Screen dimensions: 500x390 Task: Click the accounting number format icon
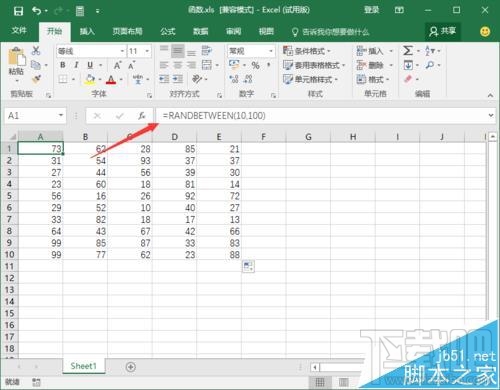pos(234,65)
